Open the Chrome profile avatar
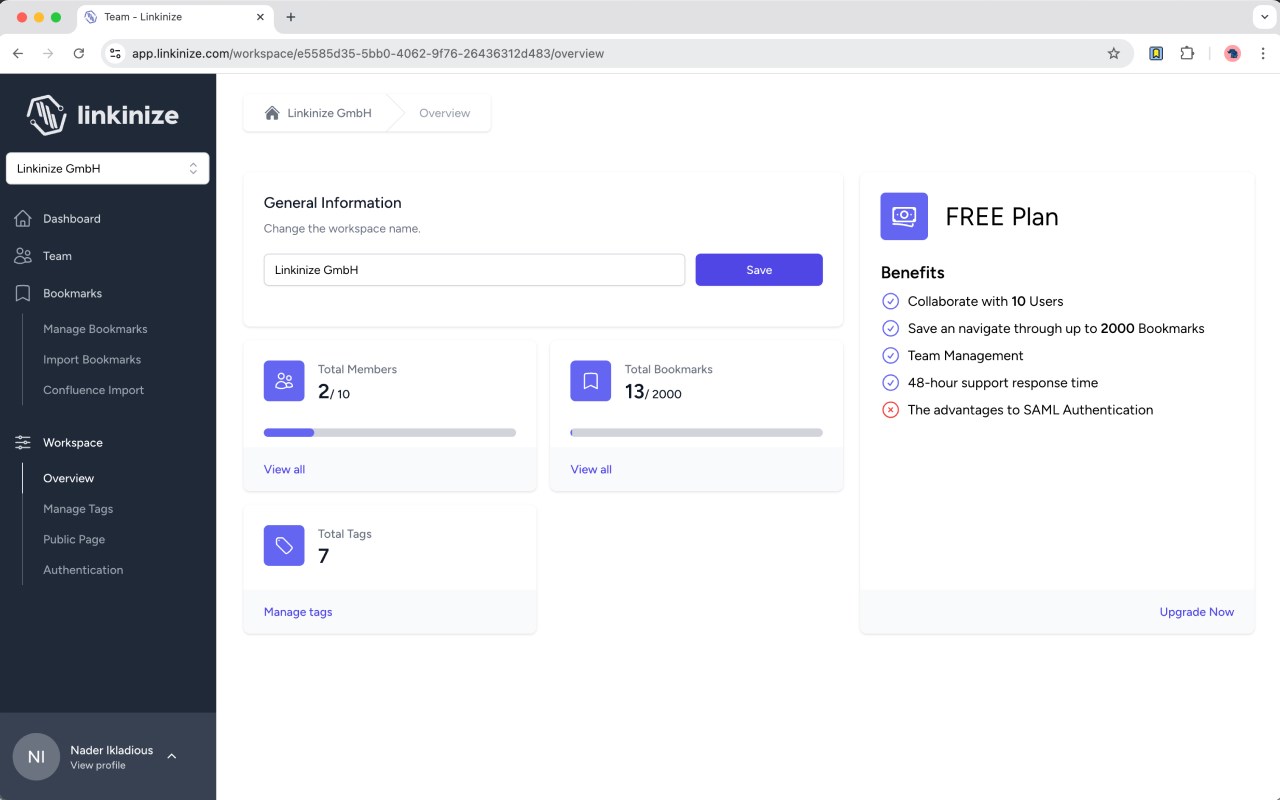This screenshot has width=1280, height=800. [x=1232, y=54]
